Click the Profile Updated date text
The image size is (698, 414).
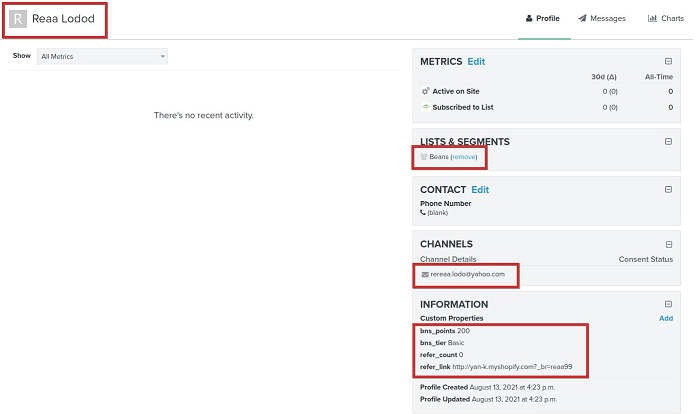(514, 399)
